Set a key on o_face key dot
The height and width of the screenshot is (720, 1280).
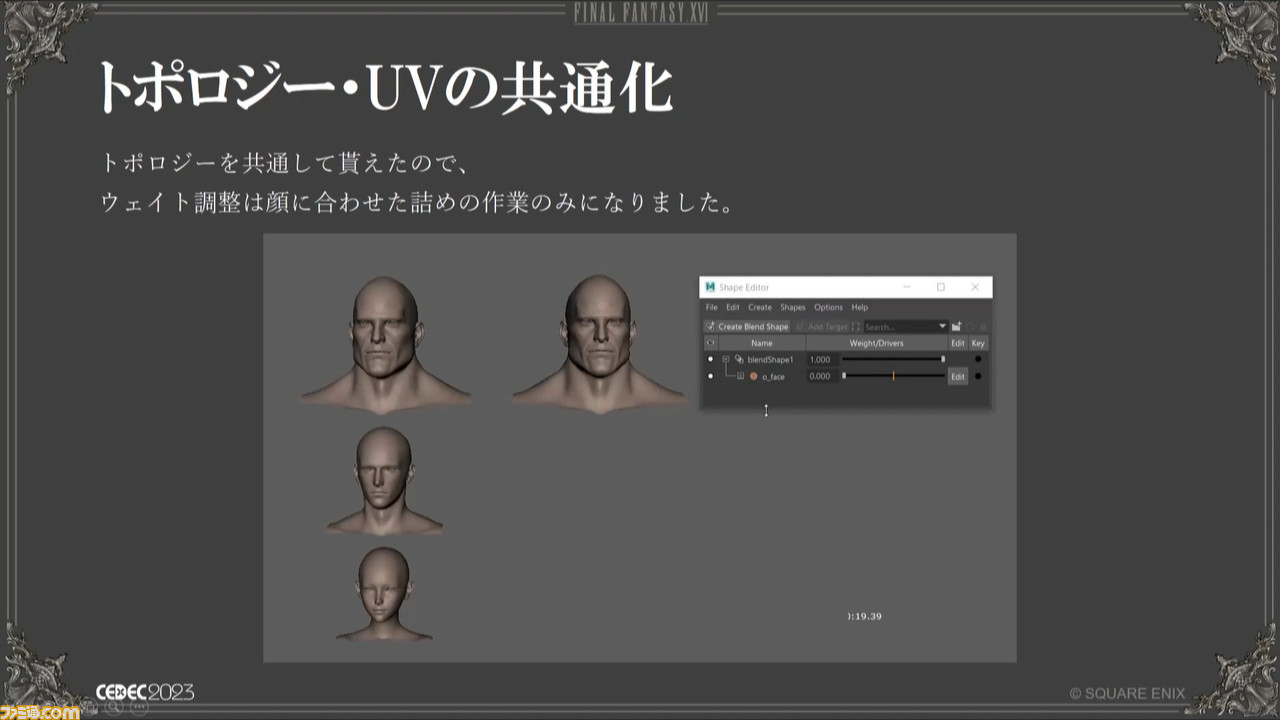[x=978, y=376]
